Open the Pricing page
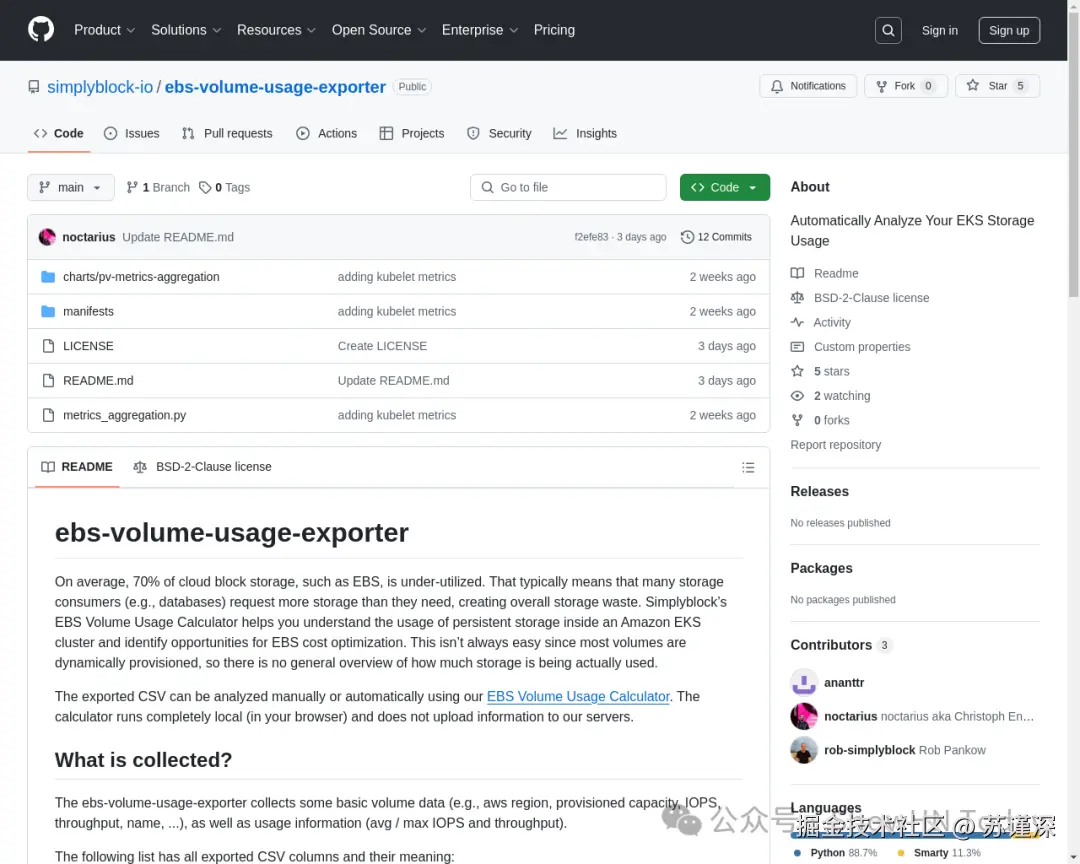Screen dimensions: 1080x864 (x=554, y=30)
